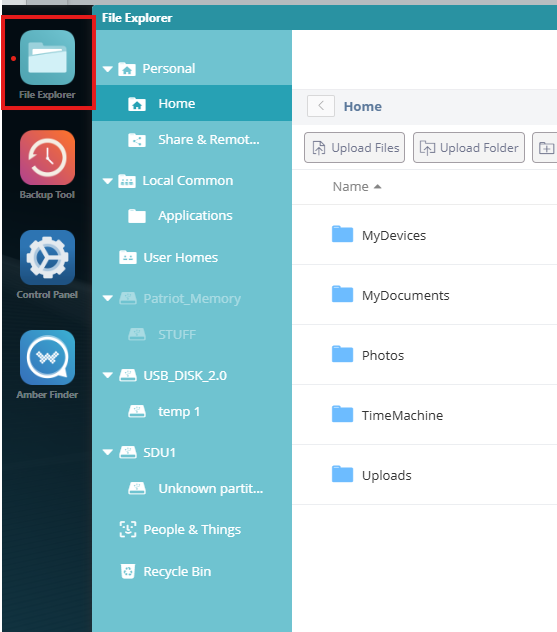Click the Upload Folder button
Screen dimensions: 557x632
point(469,148)
